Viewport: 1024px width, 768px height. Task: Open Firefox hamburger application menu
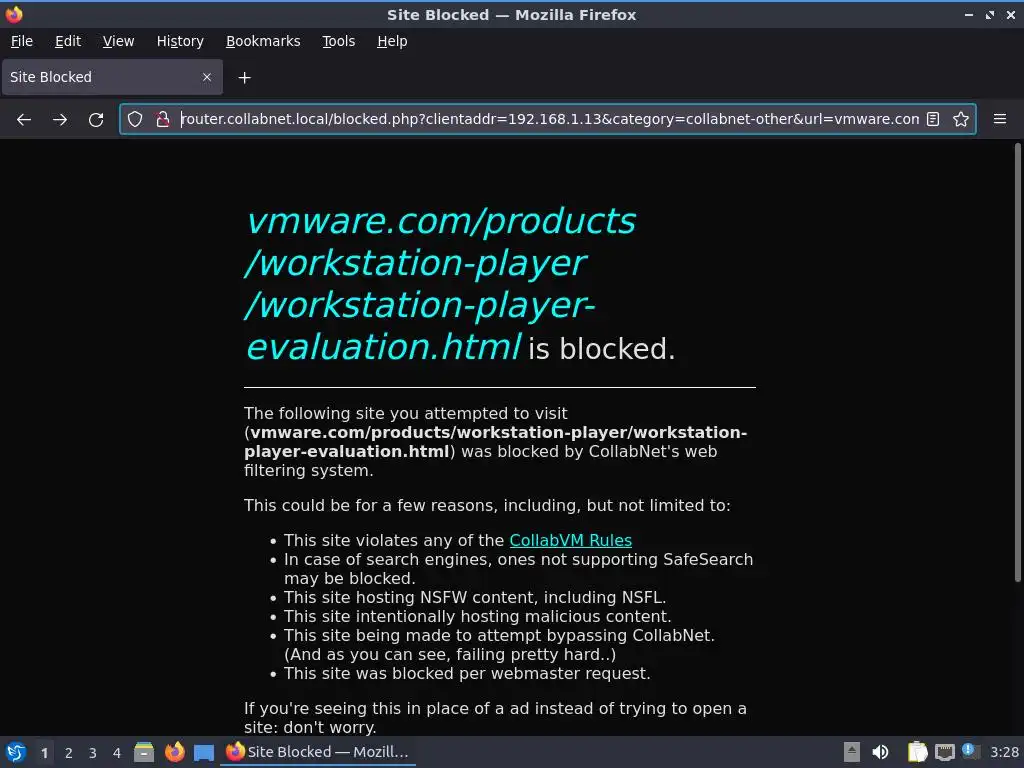click(1000, 119)
